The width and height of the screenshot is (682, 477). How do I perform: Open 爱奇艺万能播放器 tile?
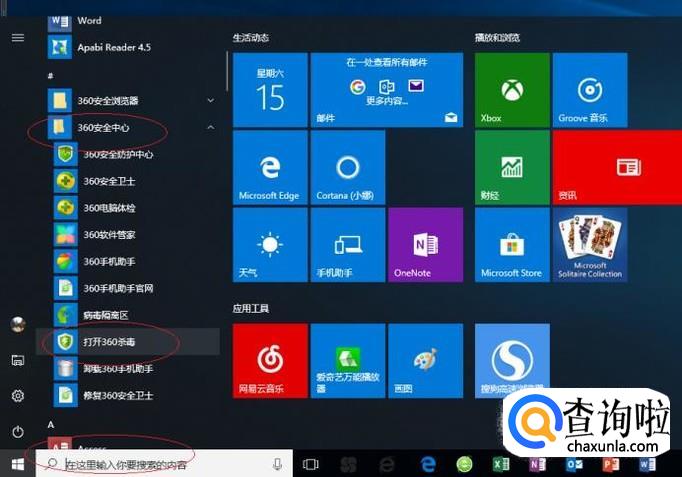click(348, 360)
